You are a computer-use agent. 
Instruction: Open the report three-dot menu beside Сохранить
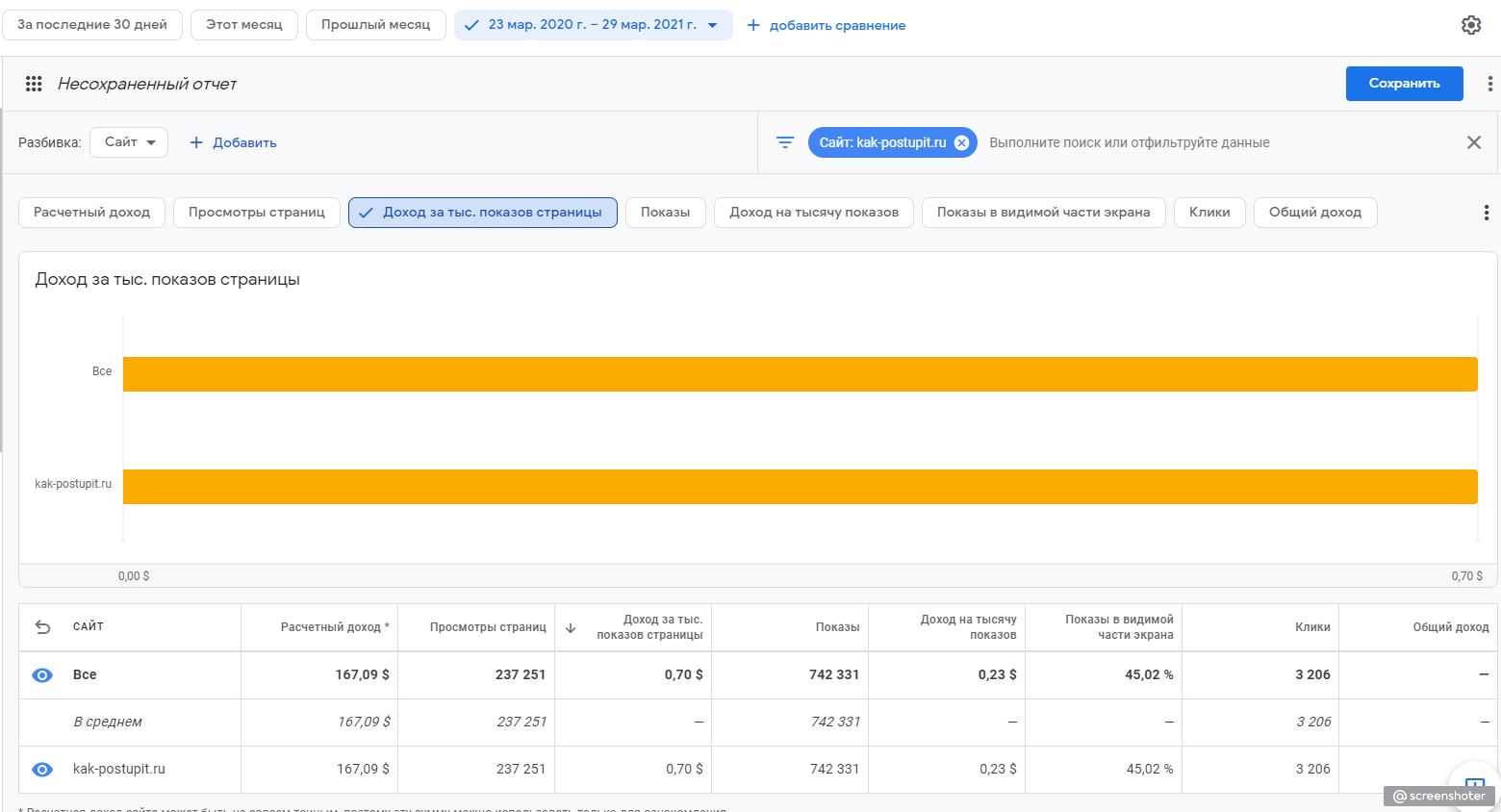coord(1489,84)
